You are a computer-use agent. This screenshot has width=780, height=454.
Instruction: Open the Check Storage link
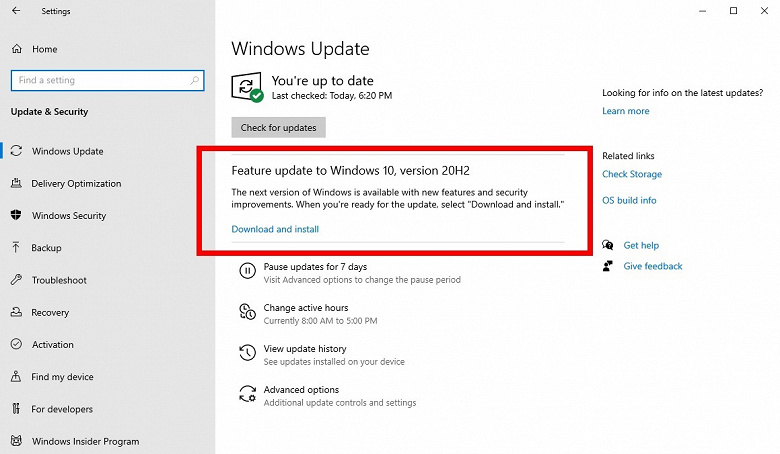(631, 174)
